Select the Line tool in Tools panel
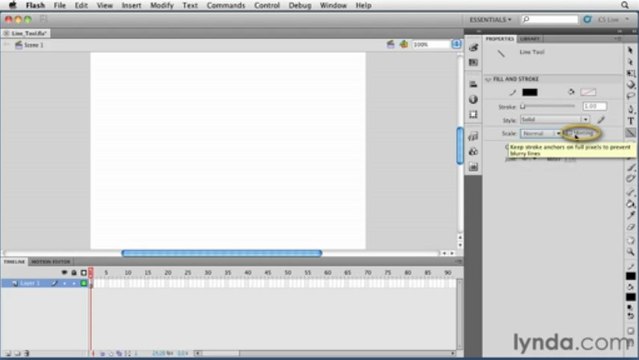The width and height of the screenshot is (639, 360). (630, 133)
